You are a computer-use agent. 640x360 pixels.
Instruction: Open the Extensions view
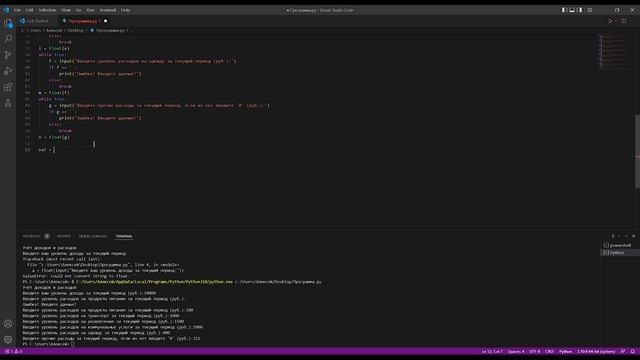[x=8, y=87]
